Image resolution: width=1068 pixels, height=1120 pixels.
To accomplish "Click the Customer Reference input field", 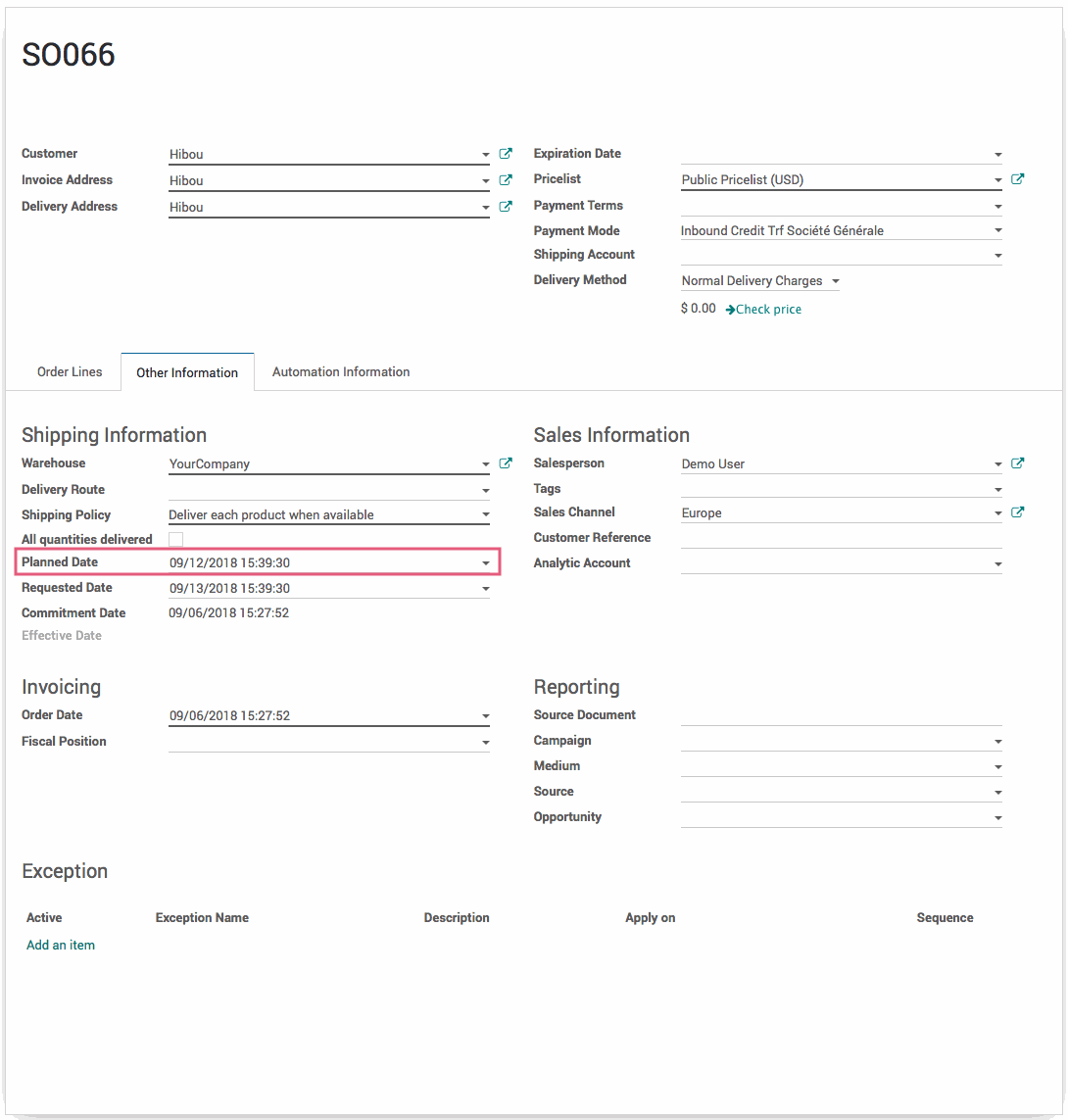I will [841, 538].
